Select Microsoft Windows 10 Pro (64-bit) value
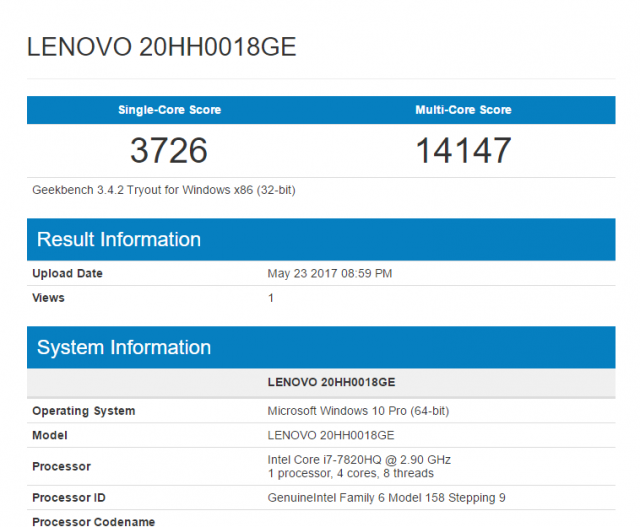Viewport: 640px width, 527px height. pos(358,411)
